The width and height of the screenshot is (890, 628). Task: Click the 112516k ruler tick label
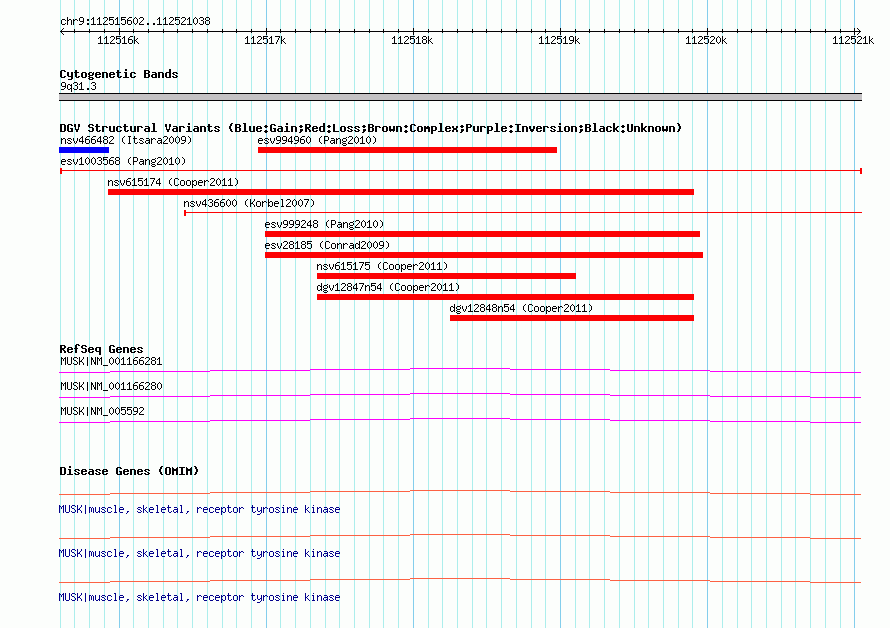(118, 40)
